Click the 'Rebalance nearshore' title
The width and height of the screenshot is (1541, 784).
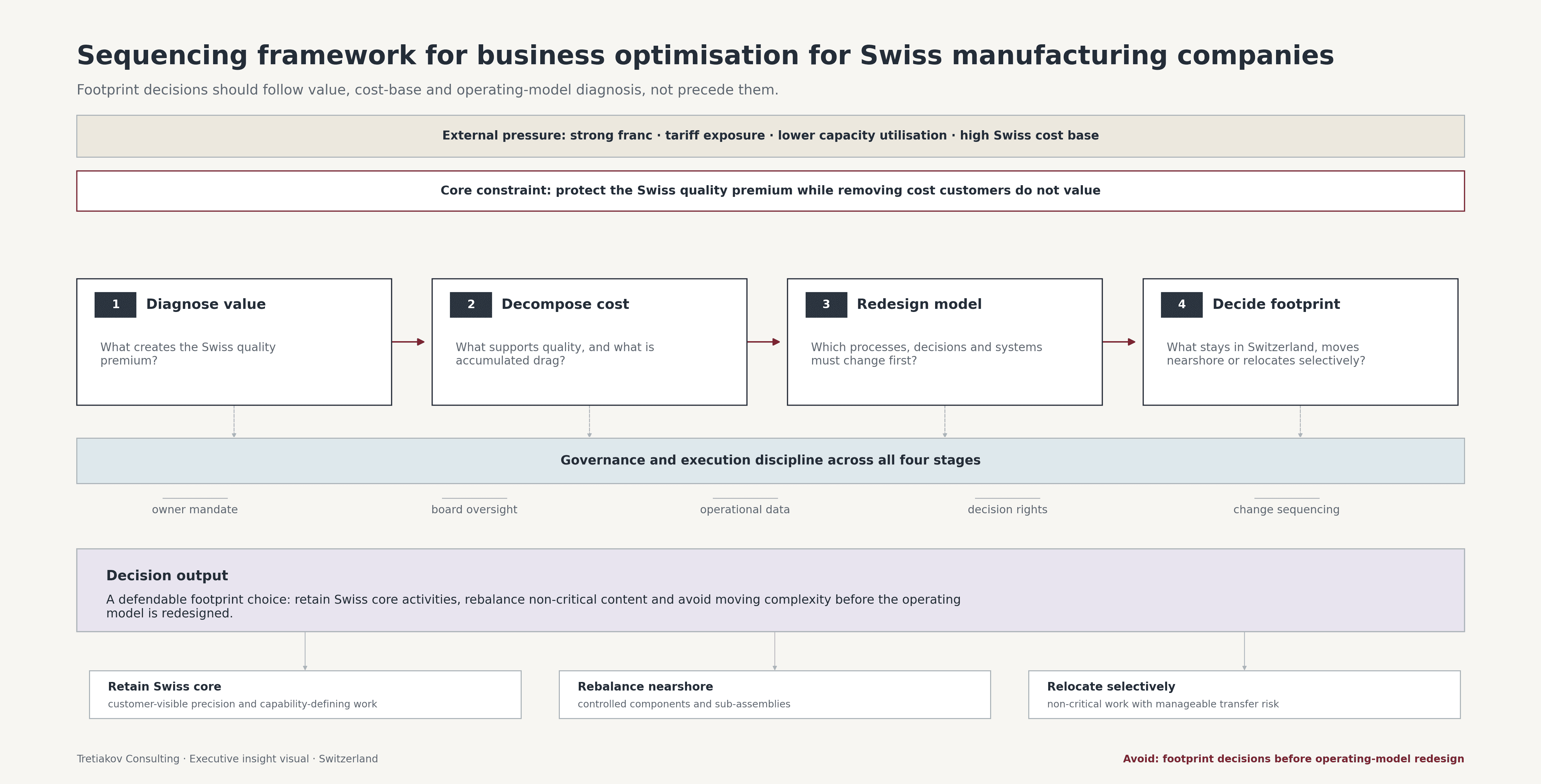coord(645,686)
